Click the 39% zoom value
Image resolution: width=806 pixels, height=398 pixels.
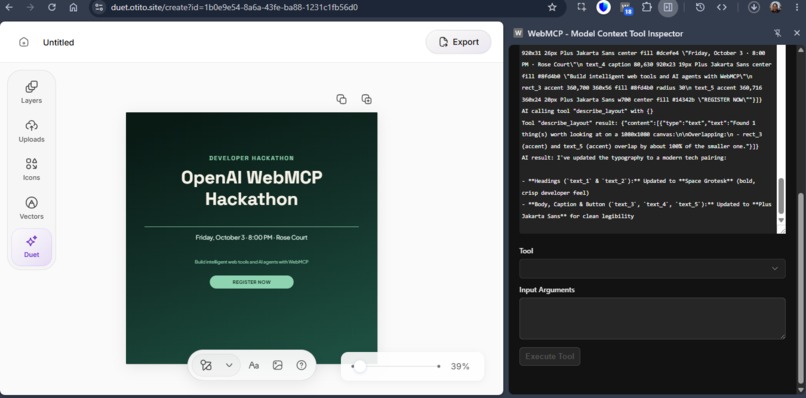pyautogui.click(x=460, y=367)
